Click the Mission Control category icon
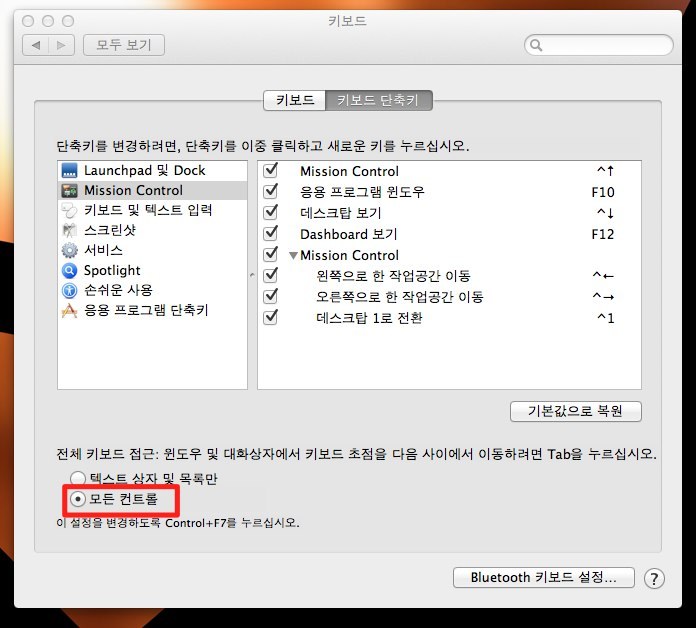Image resolution: width=696 pixels, height=628 pixels. pyautogui.click(x=69, y=190)
